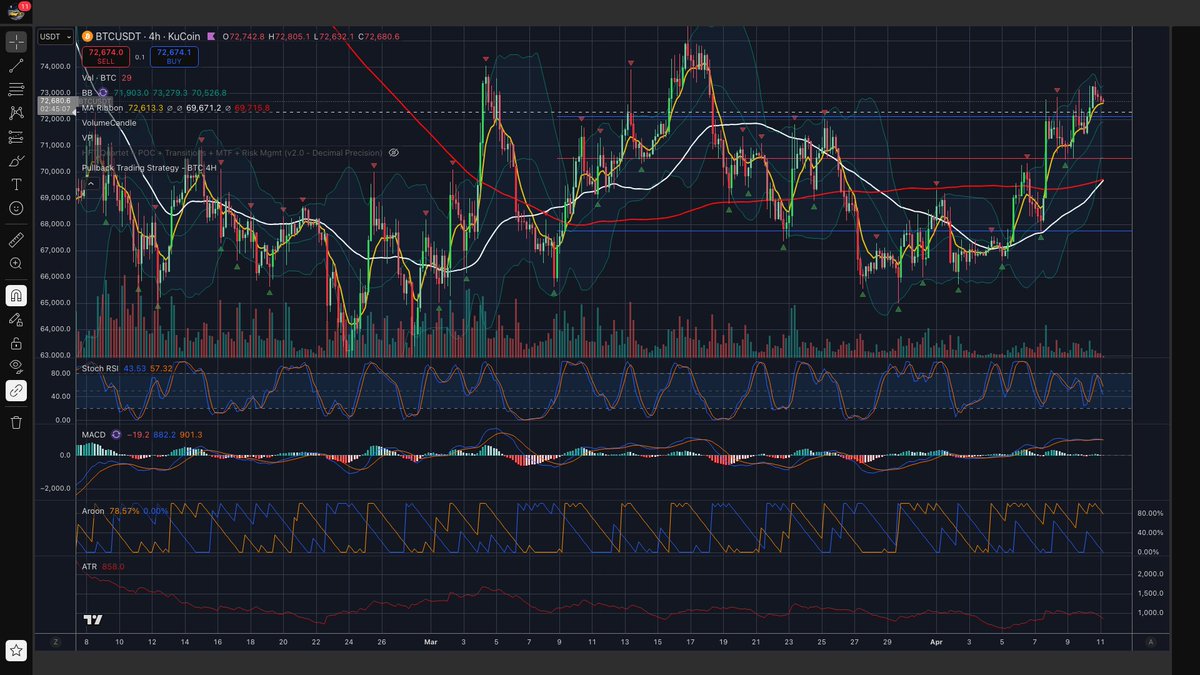Toggle lock all drawings
1200x675 pixels.
[16, 343]
